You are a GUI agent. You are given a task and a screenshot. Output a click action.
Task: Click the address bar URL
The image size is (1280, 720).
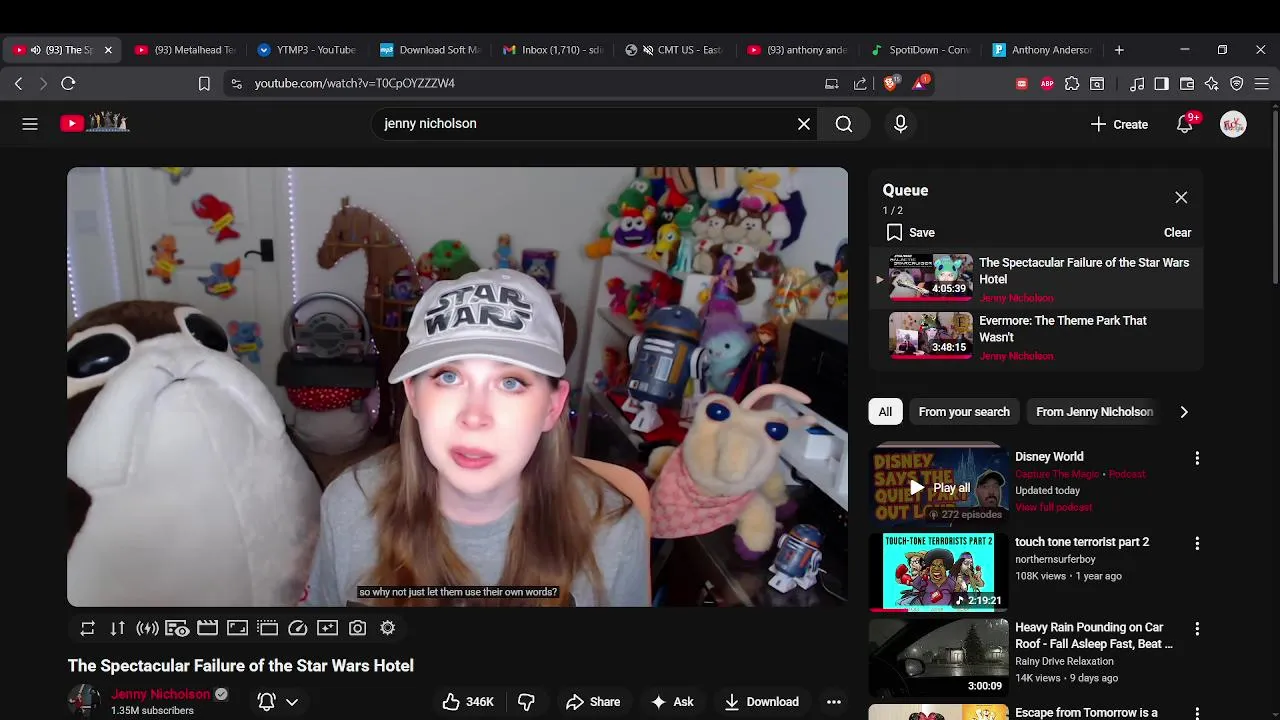point(355,84)
